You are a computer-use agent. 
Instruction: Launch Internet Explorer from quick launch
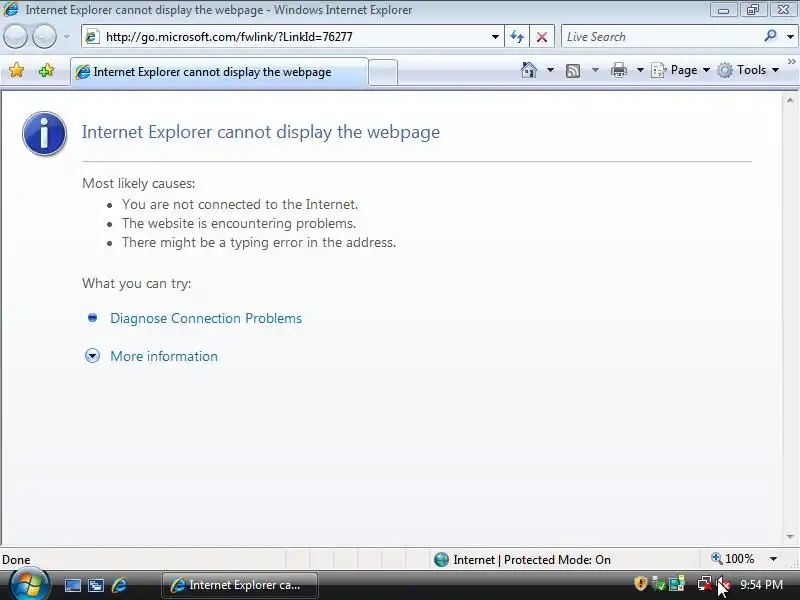point(119,585)
